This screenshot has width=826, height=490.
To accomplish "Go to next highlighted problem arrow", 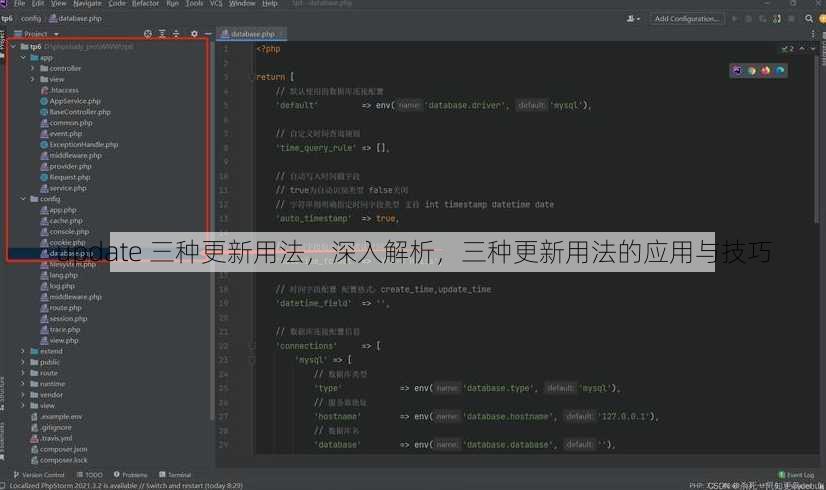I will coord(813,48).
